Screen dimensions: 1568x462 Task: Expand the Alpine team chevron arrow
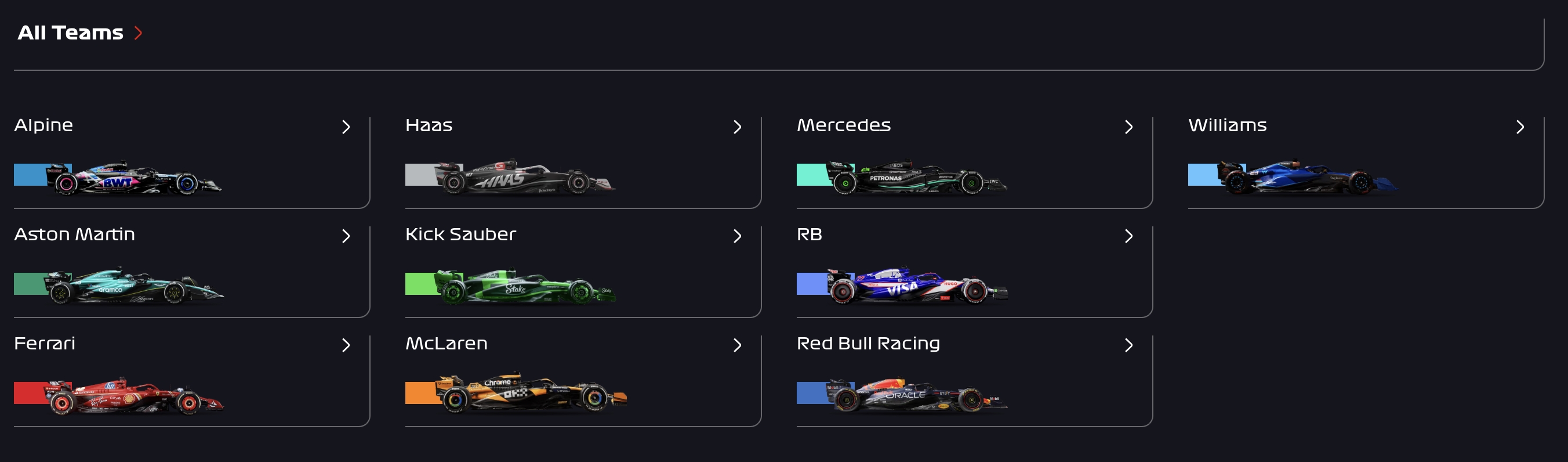tap(346, 127)
